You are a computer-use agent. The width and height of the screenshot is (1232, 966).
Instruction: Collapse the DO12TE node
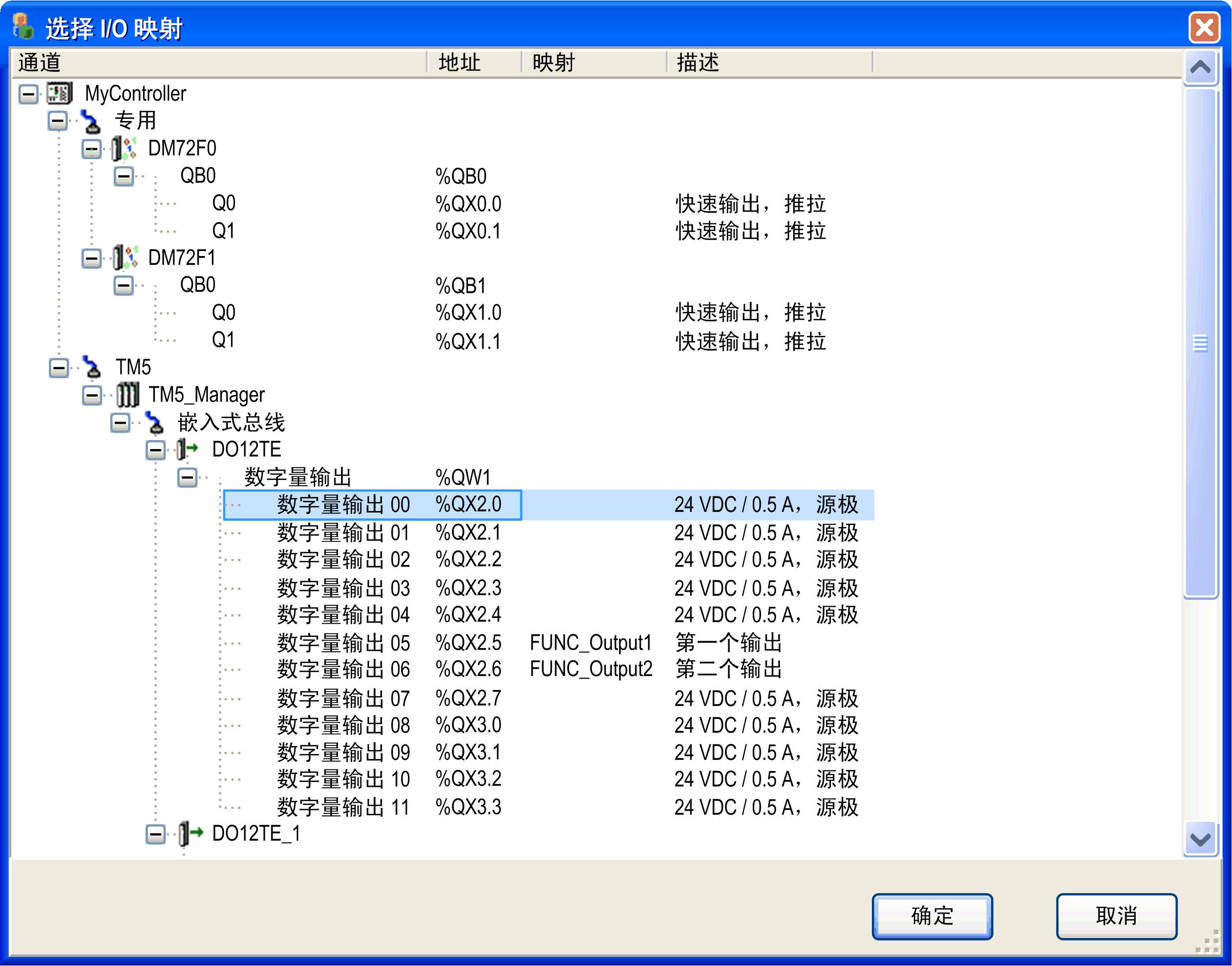(156, 450)
